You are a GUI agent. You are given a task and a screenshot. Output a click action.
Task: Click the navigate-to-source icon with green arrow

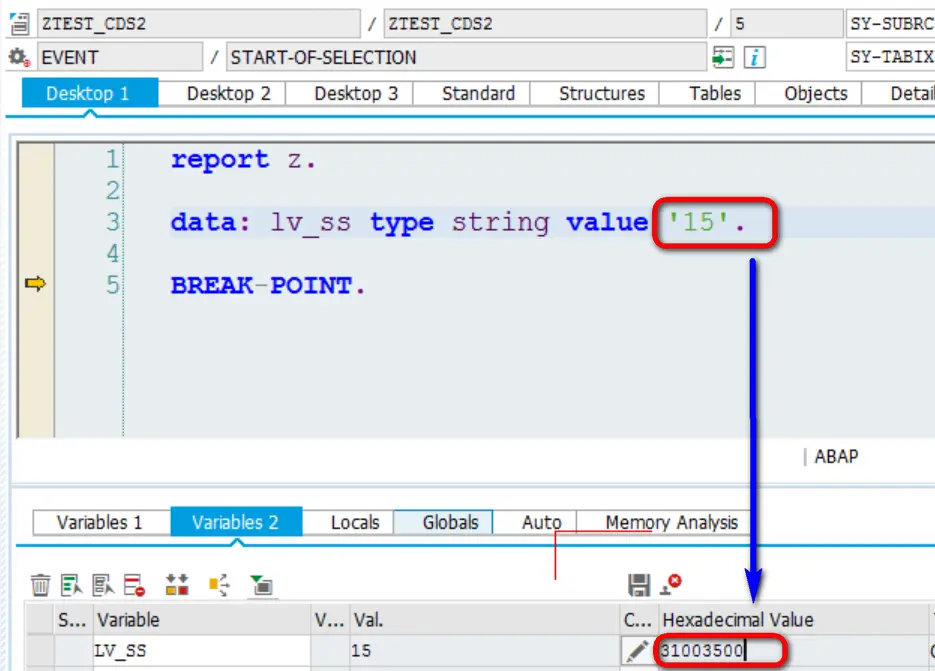(723, 58)
